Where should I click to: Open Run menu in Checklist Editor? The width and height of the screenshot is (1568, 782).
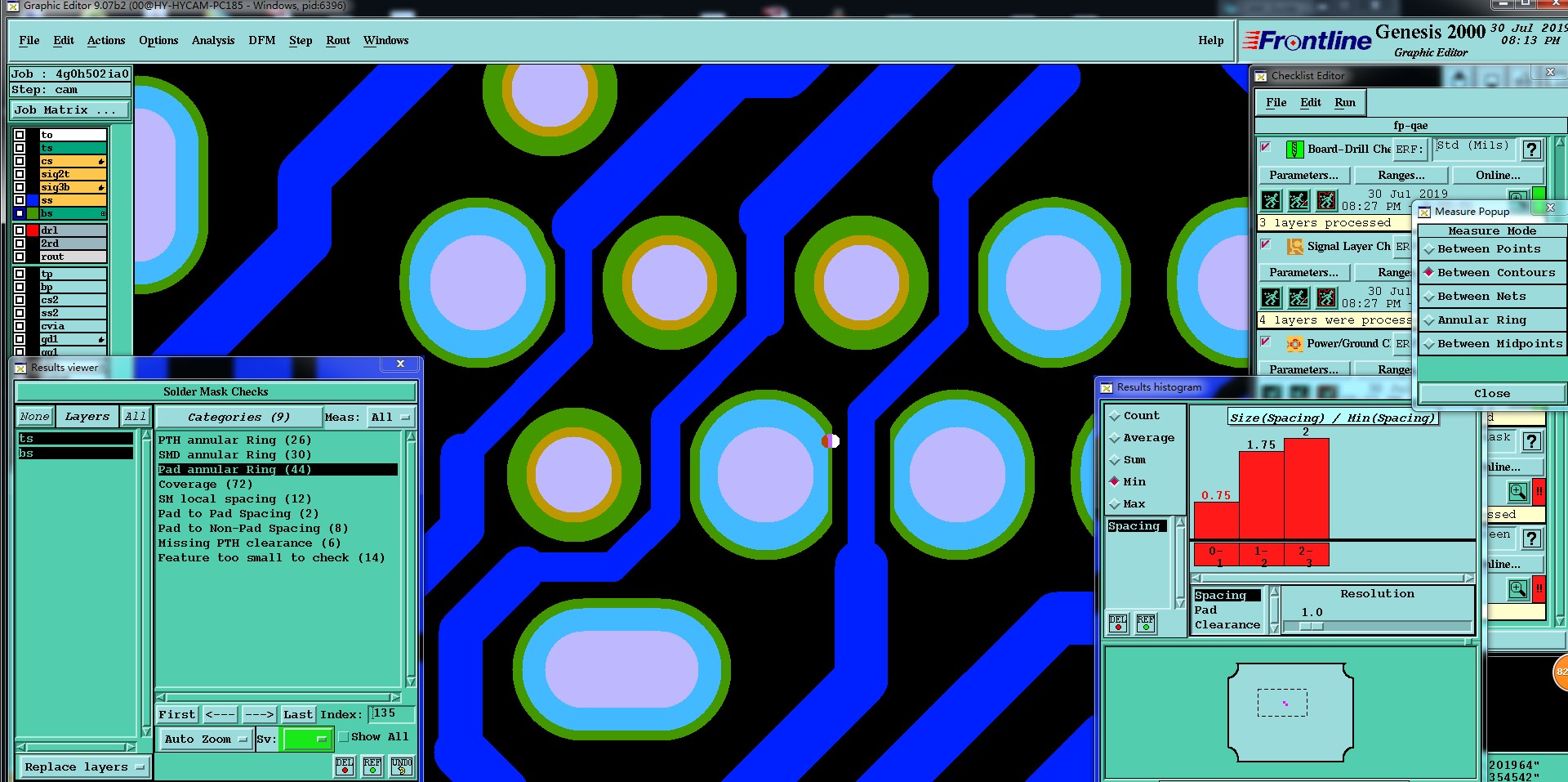click(1345, 103)
